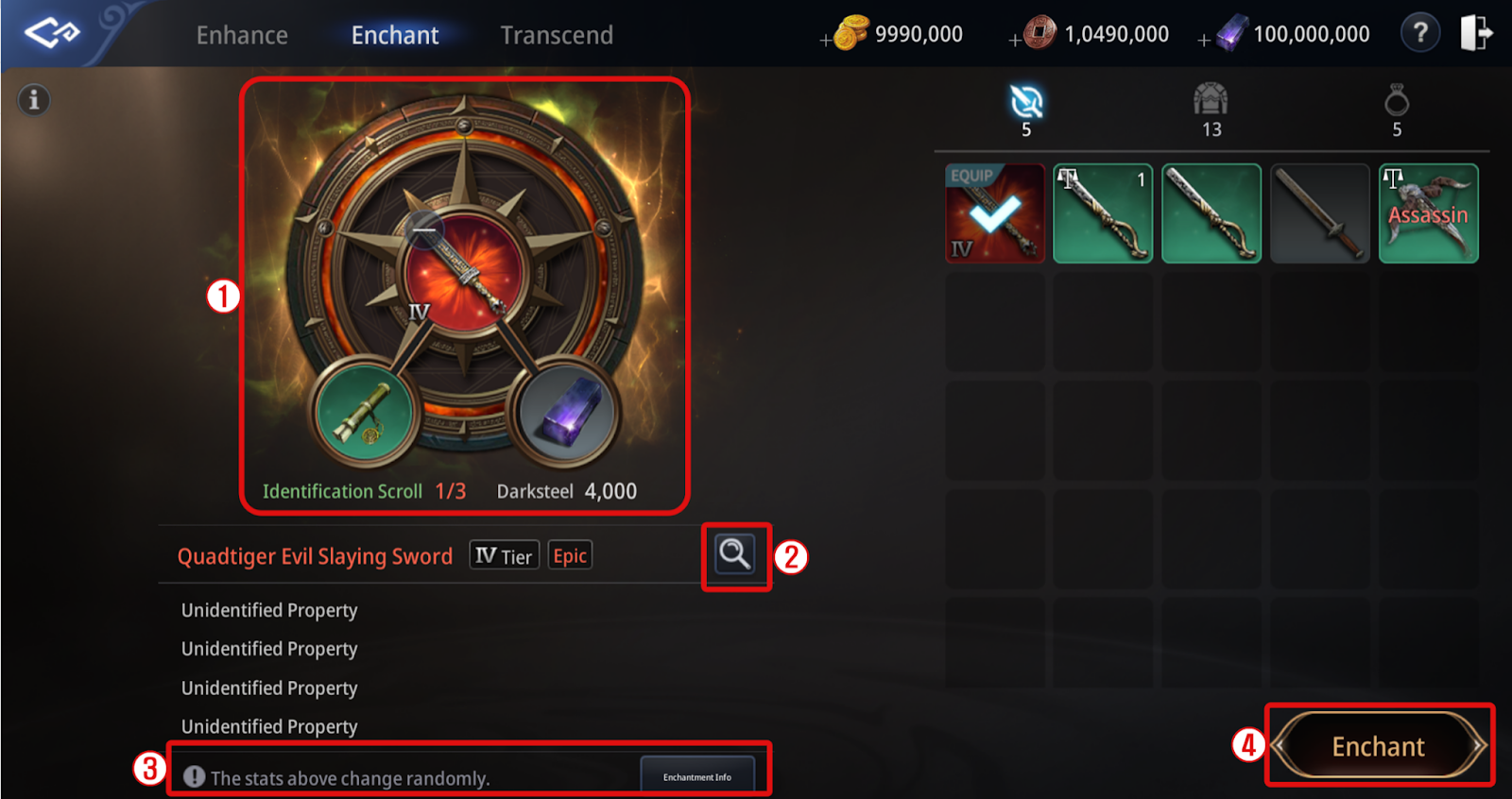Add more Darksteel via plus icon
Screen dimensions: 1512x799
[1204, 40]
